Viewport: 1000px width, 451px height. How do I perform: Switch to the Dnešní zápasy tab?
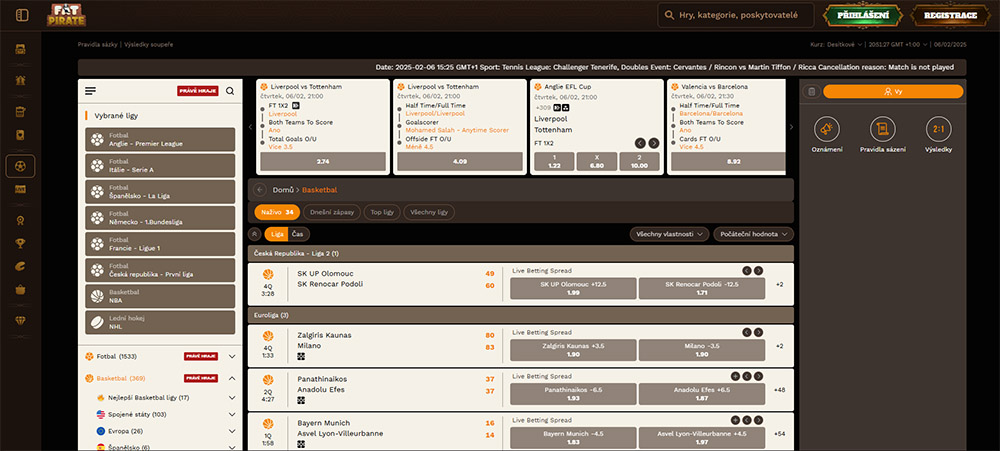[332, 212]
